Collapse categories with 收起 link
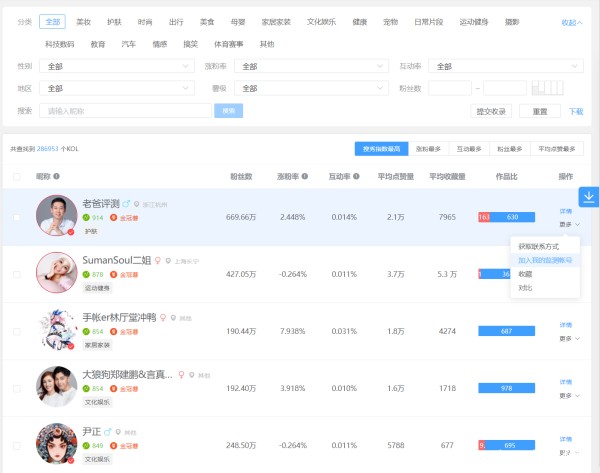 [571, 21]
